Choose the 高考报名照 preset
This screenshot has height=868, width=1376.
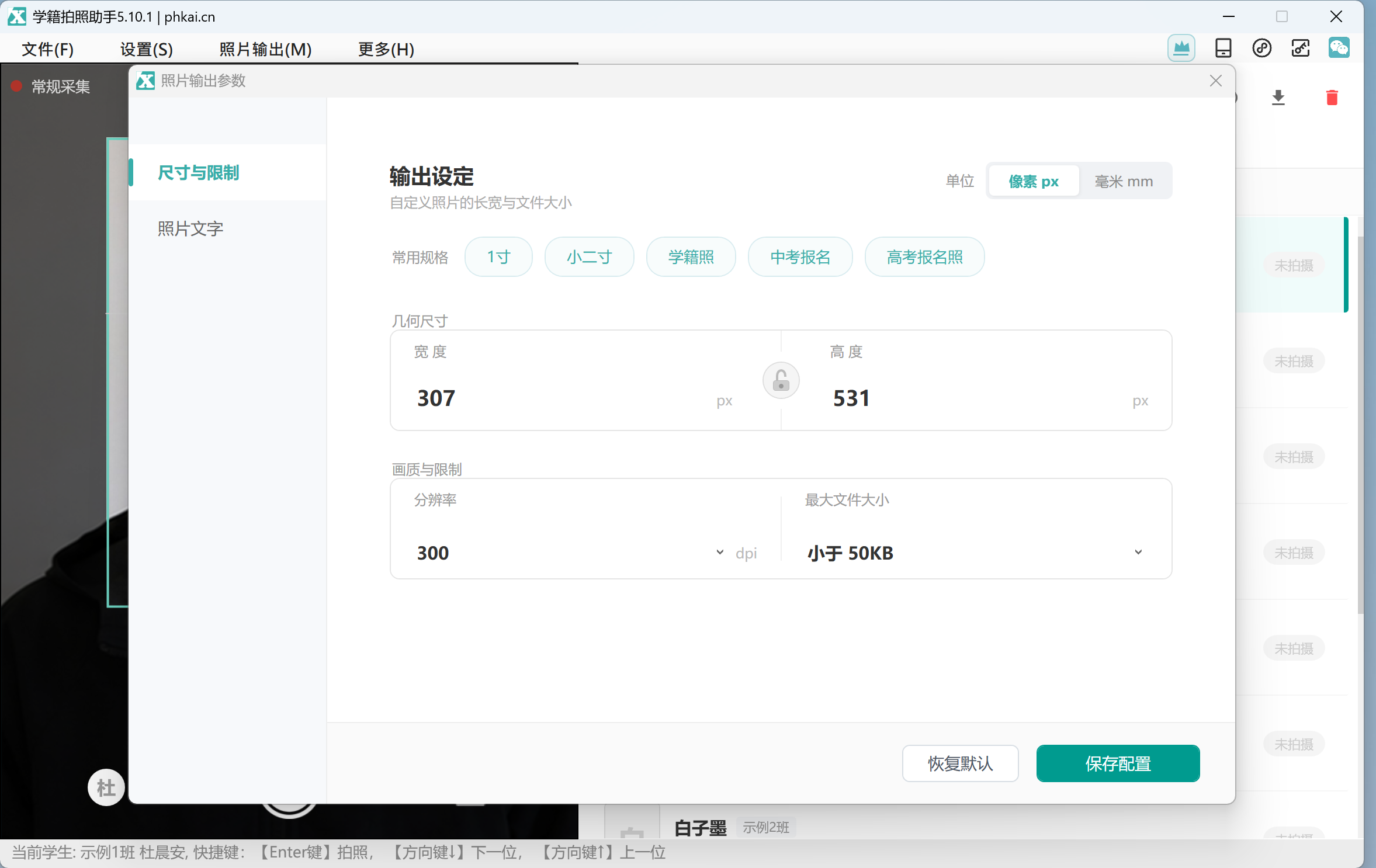[924, 257]
